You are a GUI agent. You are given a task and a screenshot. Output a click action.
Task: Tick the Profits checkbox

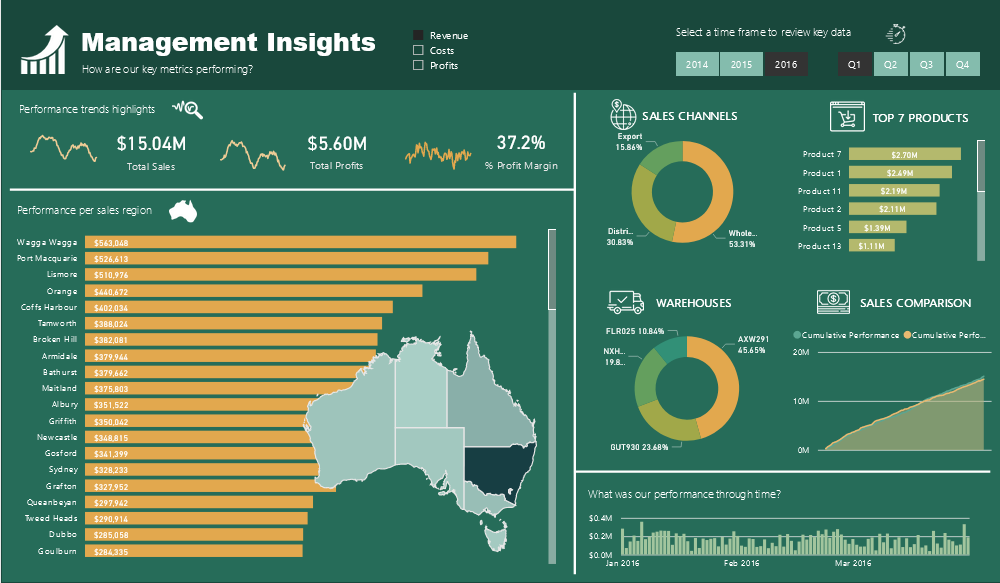418,65
